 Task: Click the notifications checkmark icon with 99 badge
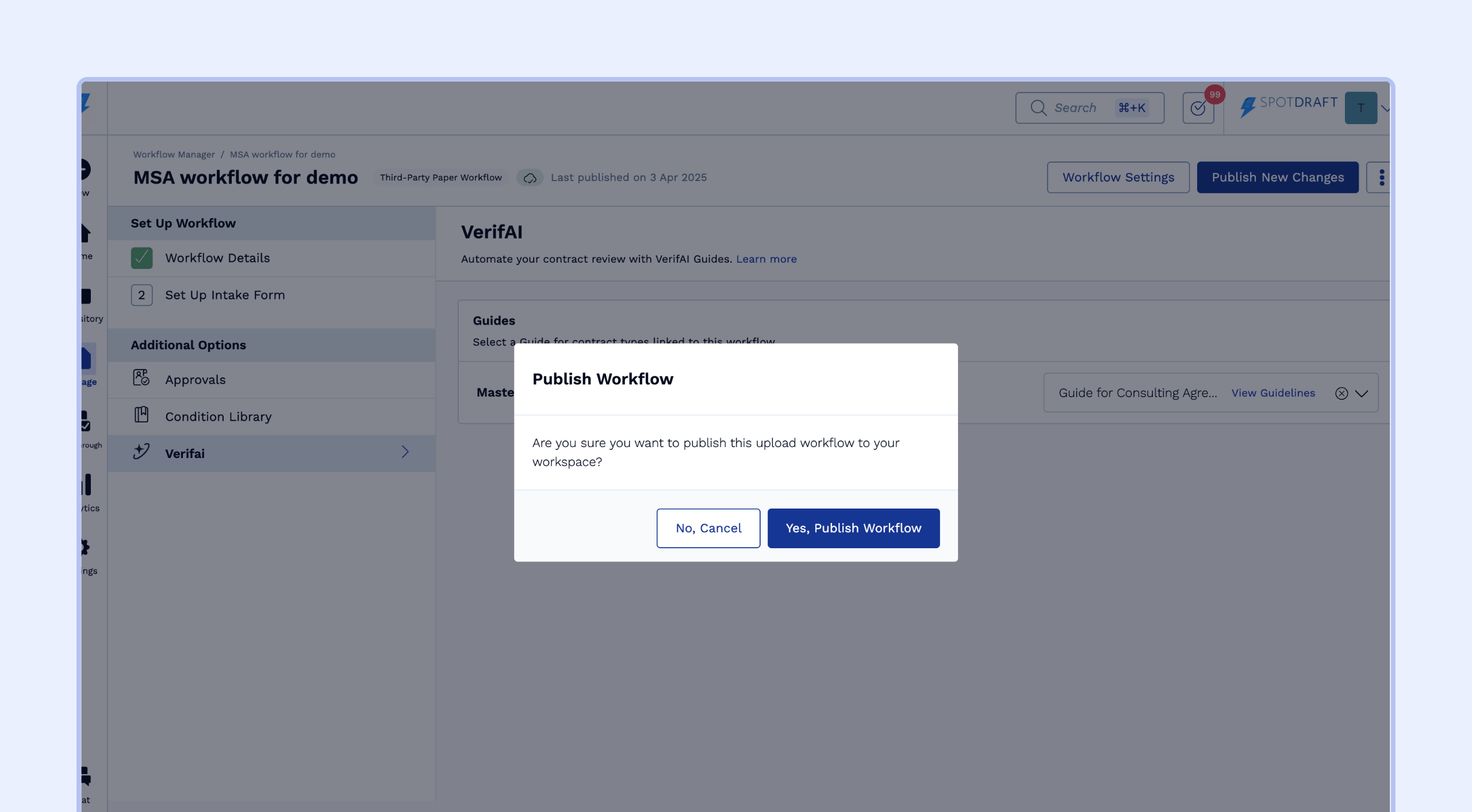coord(1198,107)
